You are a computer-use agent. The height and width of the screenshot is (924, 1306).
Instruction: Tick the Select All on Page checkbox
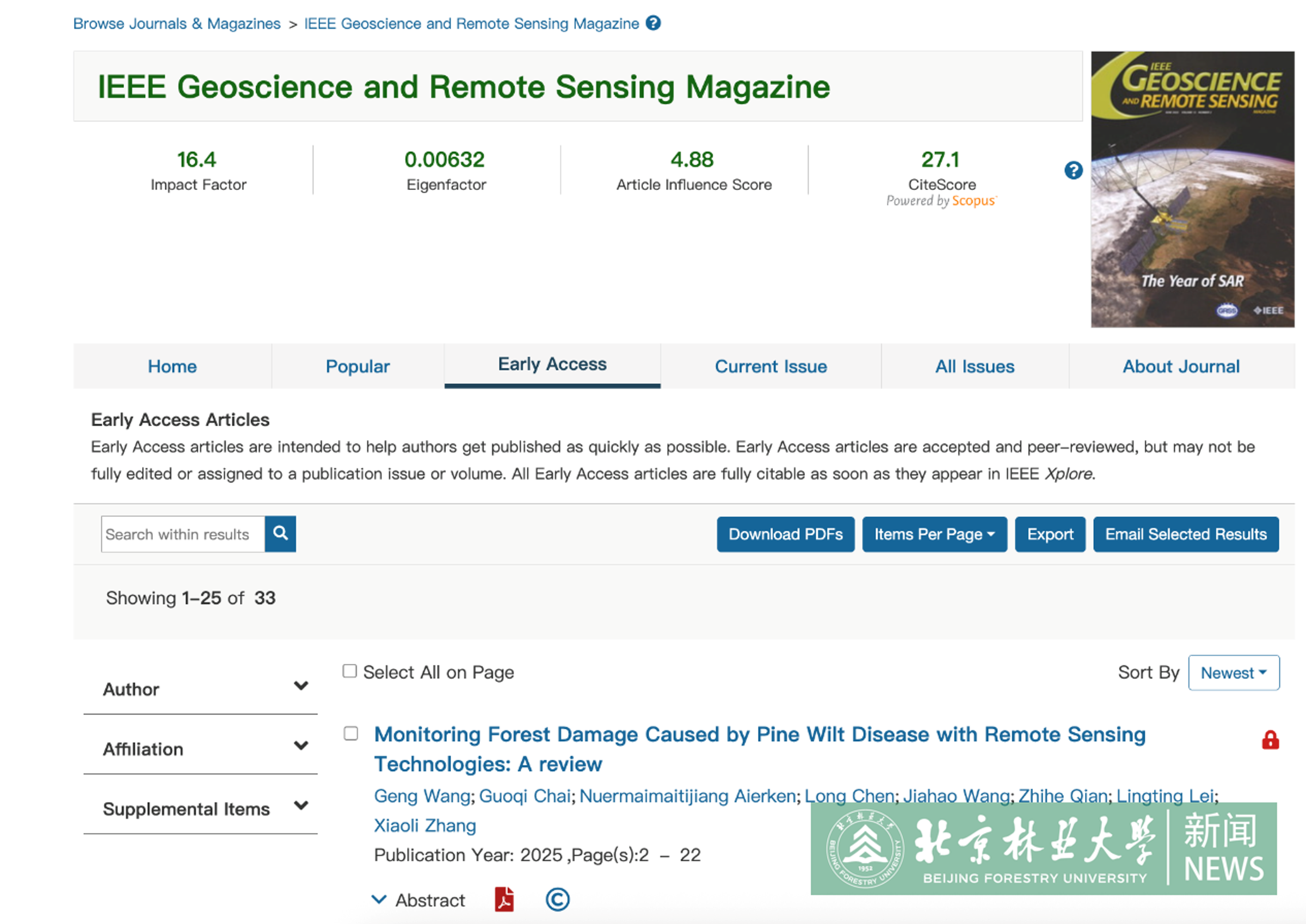pos(350,672)
